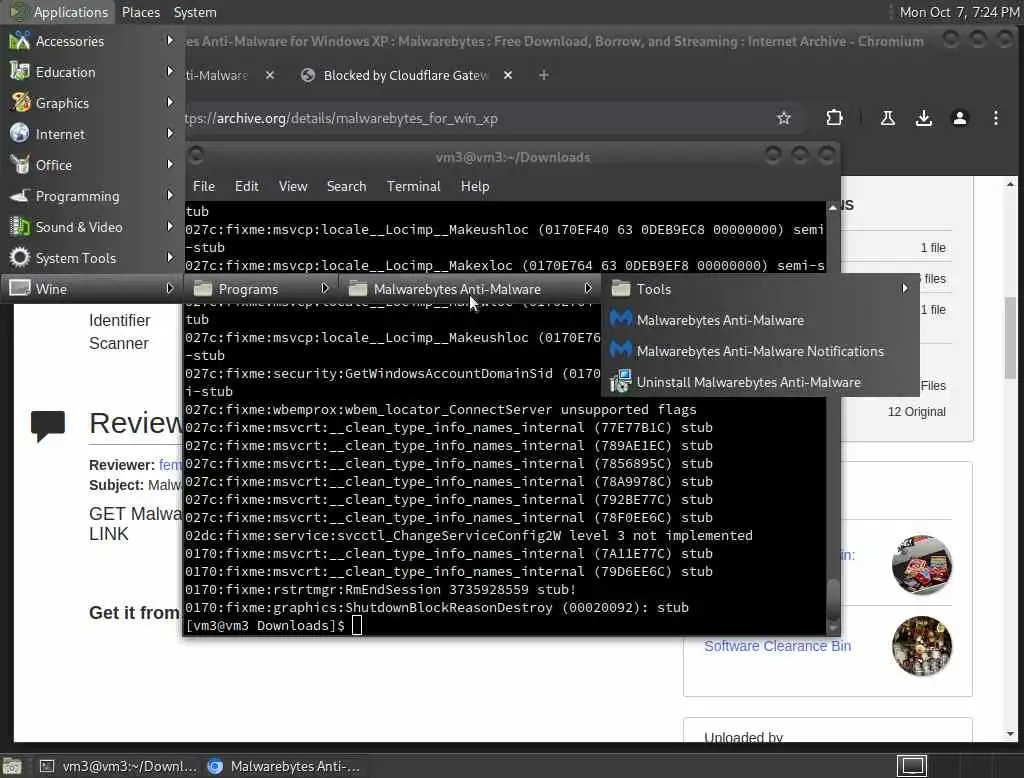
Task: Click the Internet globe icon
Action: click(20, 134)
